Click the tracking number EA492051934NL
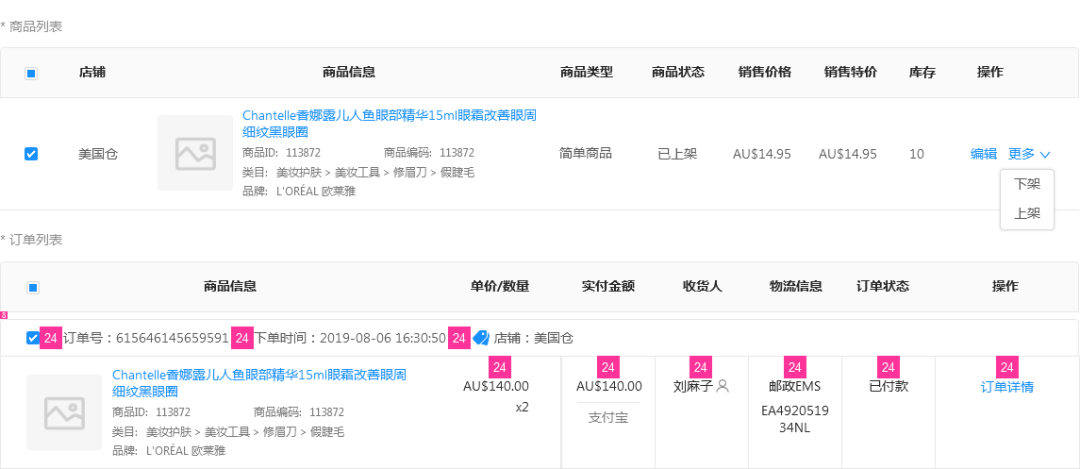The image size is (1080, 469). click(x=795, y=419)
